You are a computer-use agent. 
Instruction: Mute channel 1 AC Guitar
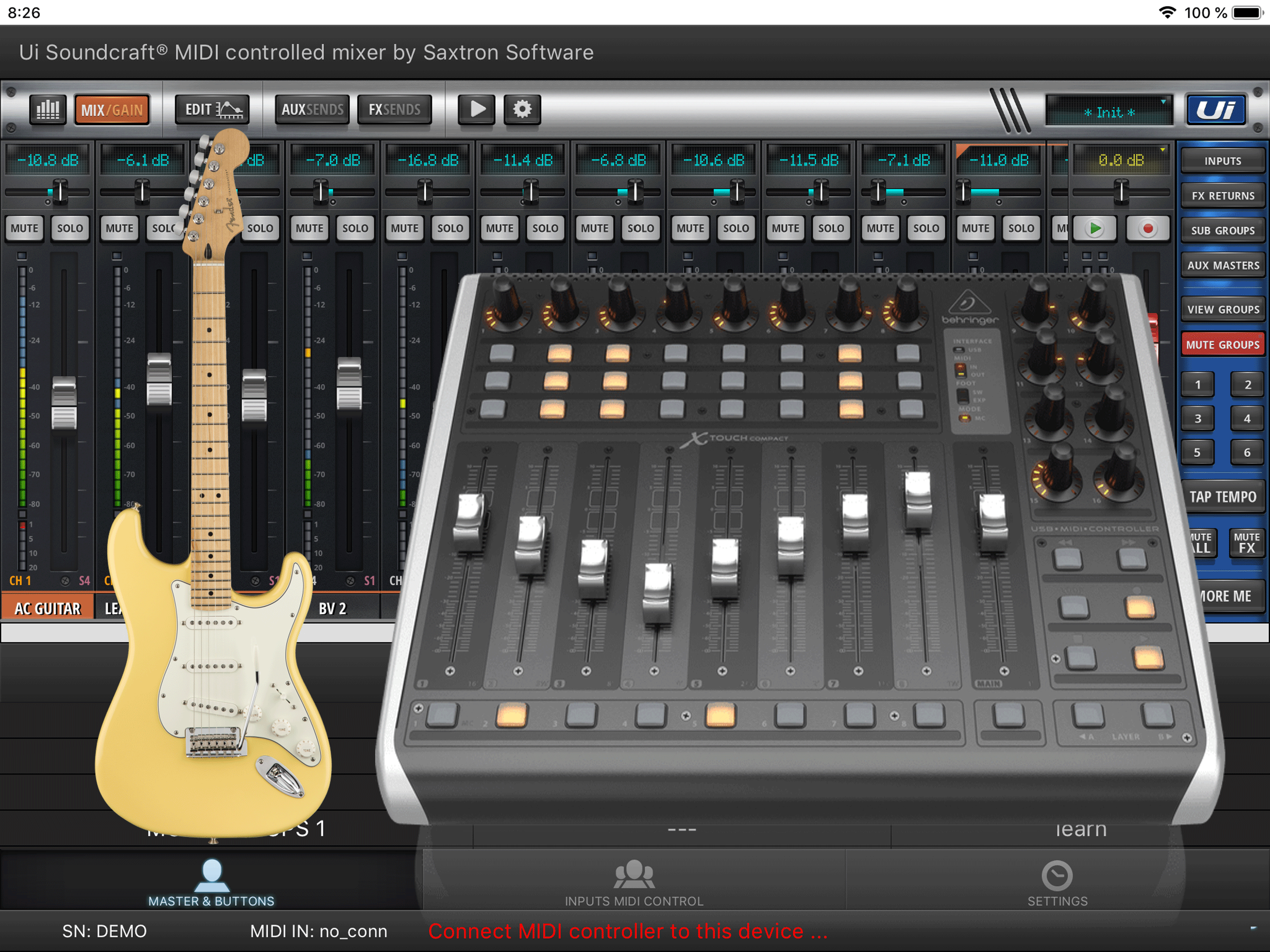coord(25,229)
